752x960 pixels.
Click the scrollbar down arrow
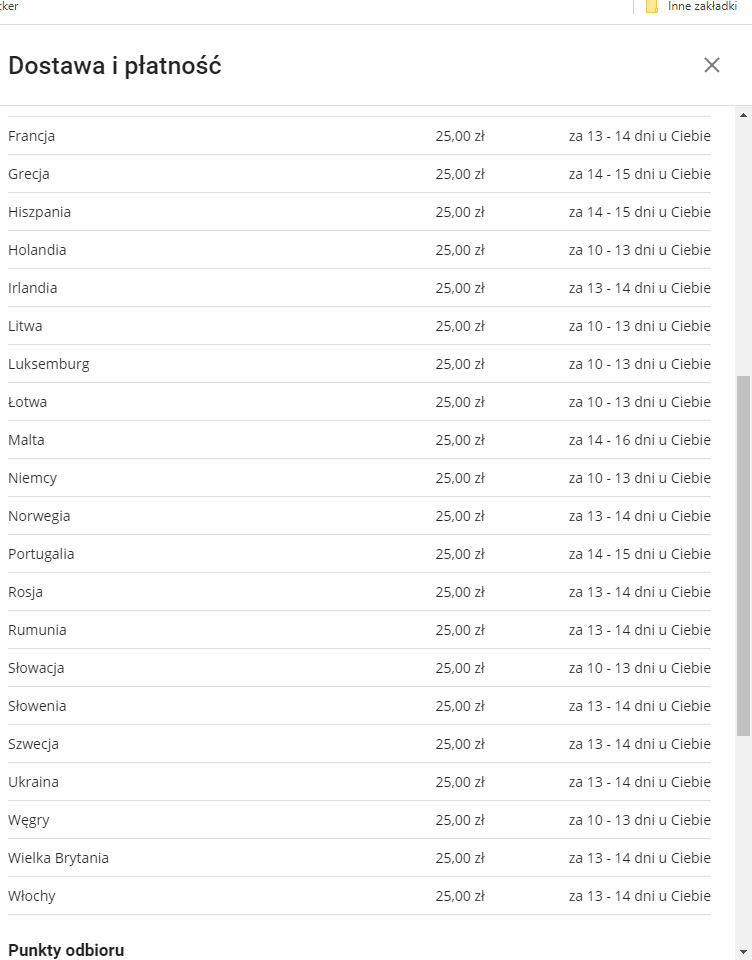coord(743,951)
